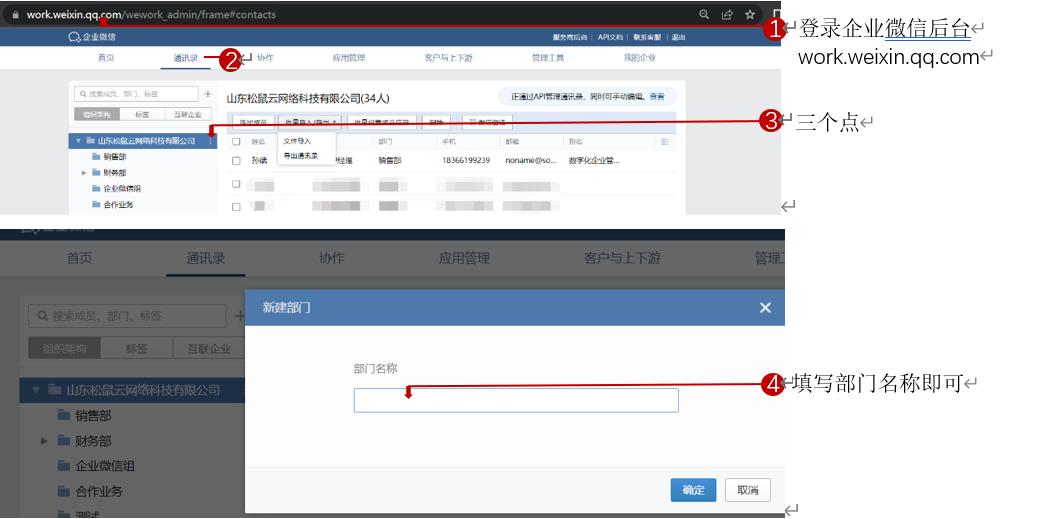Choose 文件导入 from the dropdown menu
The width and height of the screenshot is (1042, 519).
coord(297,141)
